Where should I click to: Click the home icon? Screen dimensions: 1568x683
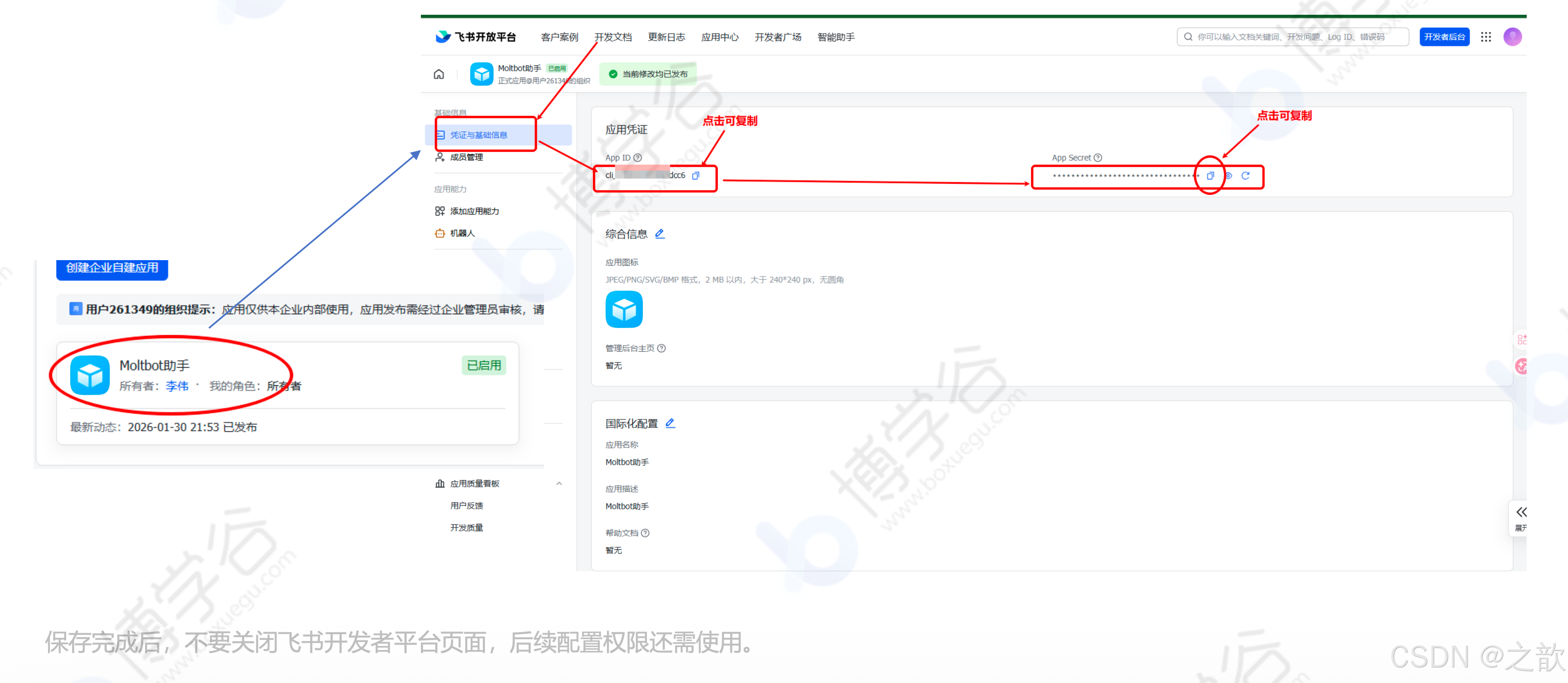439,74
